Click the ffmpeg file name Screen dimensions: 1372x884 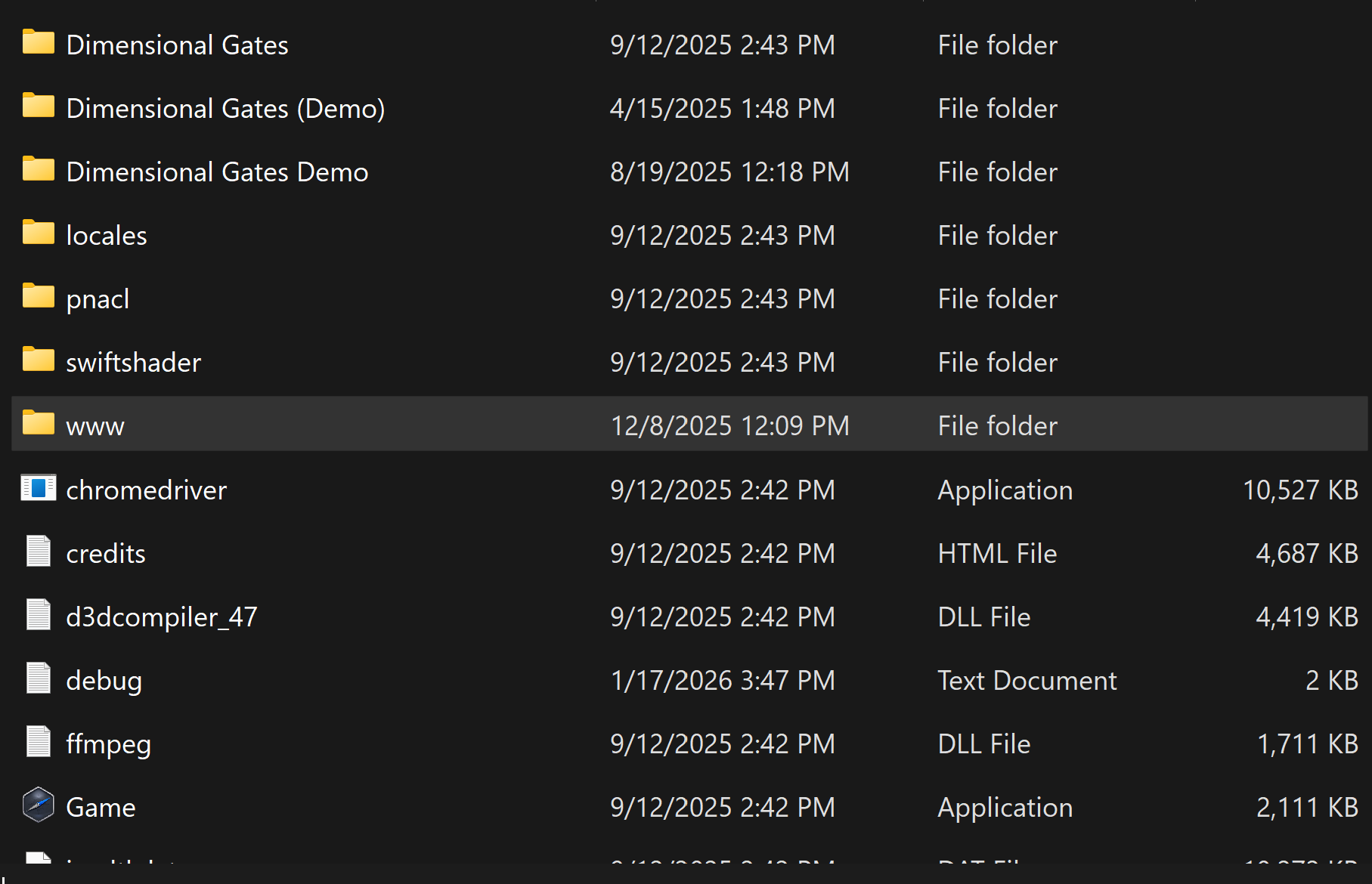[109, 744]
